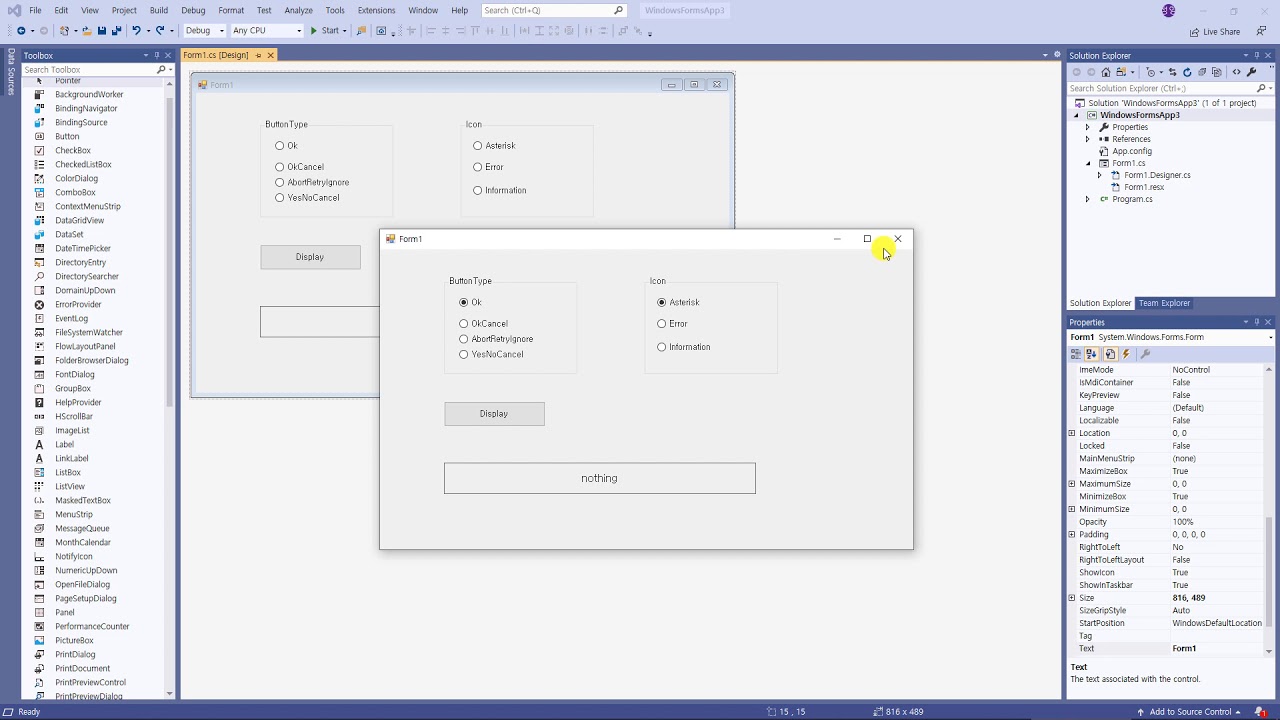This screenshot has width=1280, height=720.
Task: Choose the Error radio button in running Form1
Action: (661, 324)
